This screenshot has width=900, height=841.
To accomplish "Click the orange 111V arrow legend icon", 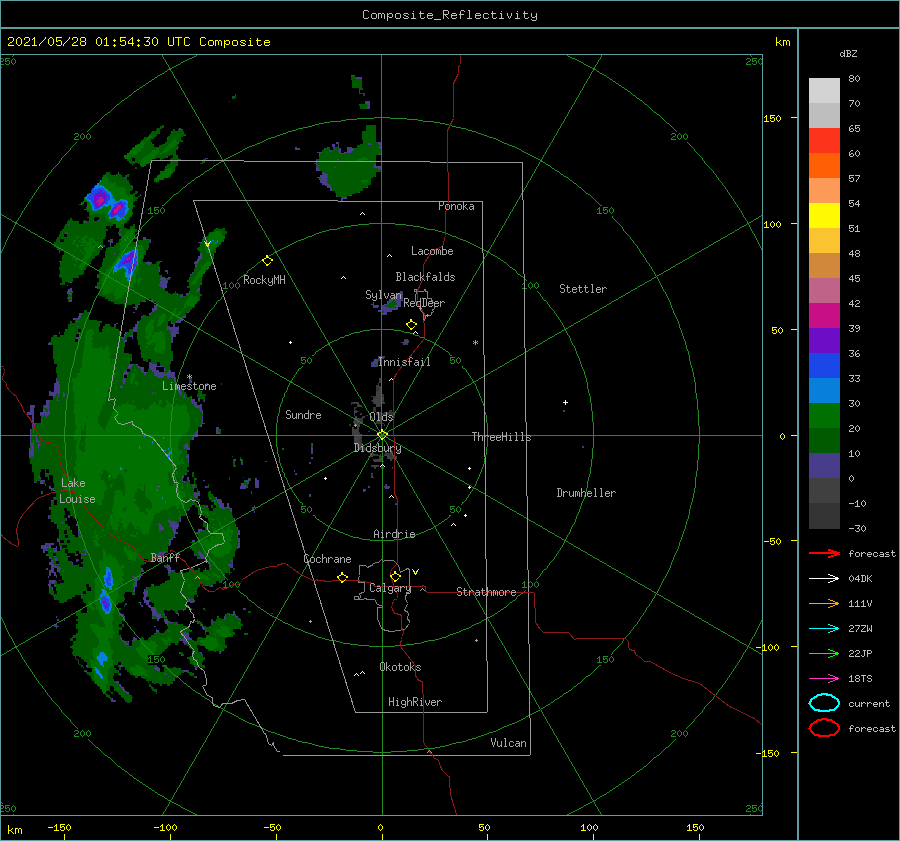I will pyautogui.click(x=824, y=603).
